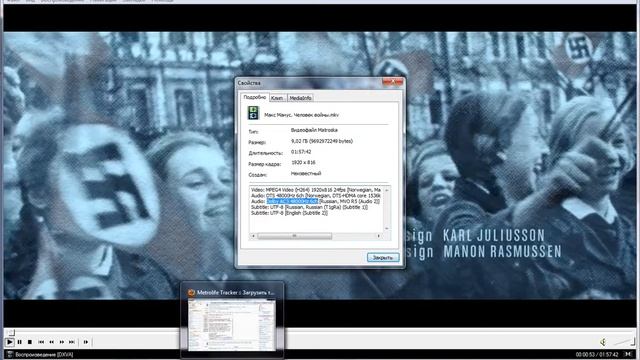Click the Воспроизведение status text
The height and width of the screenshot is (360, 640).
coord(44,355)
